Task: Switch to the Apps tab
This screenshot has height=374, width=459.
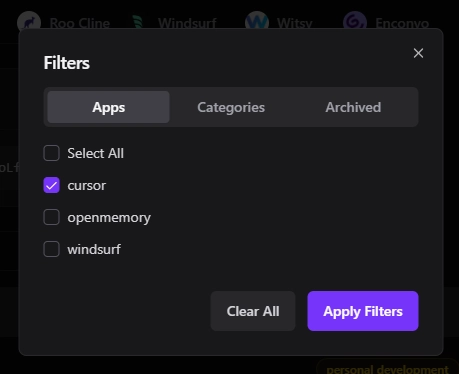Action: click(108, 107)
